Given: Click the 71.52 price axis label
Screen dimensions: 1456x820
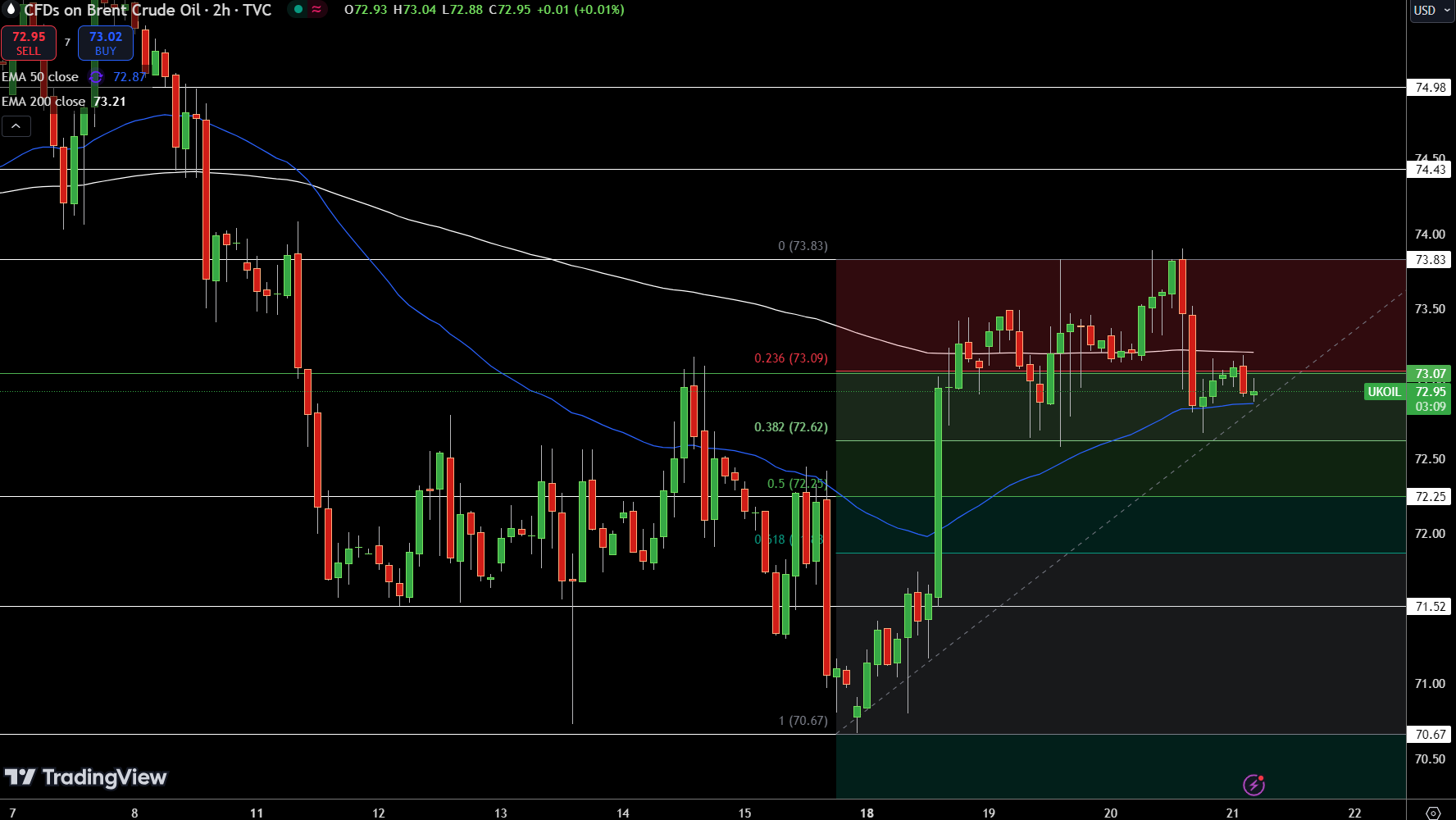Looking at the screenshot, I should (1431, 607).
